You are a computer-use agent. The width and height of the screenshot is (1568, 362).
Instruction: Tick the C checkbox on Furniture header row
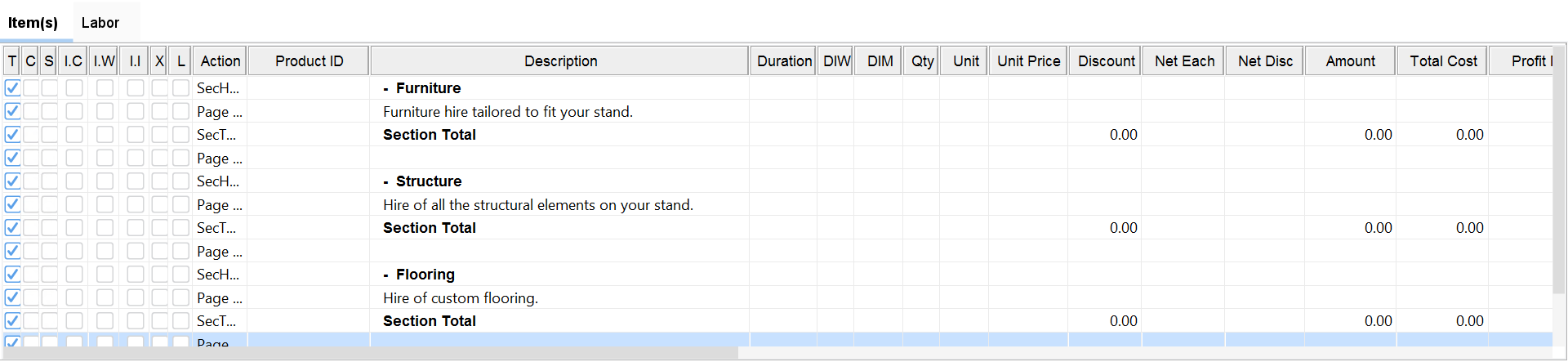click(x=31, y=88)
